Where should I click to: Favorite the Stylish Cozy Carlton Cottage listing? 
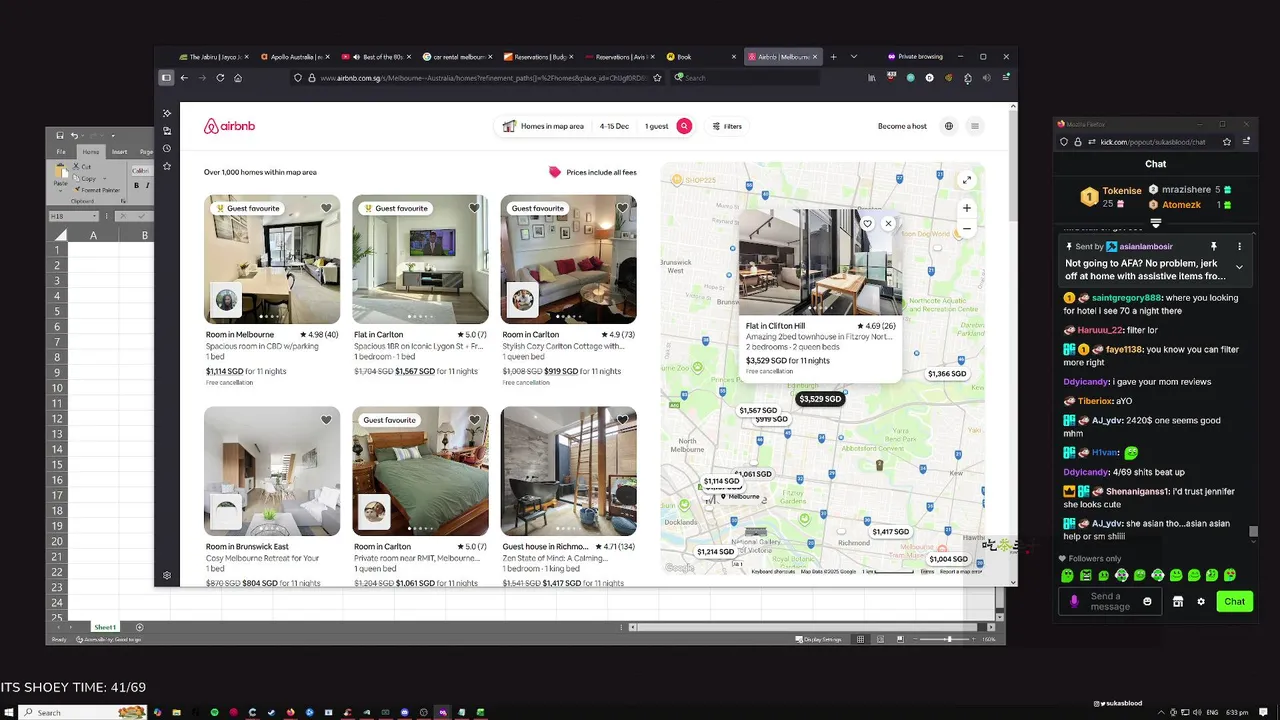click(x=622, y=208)
